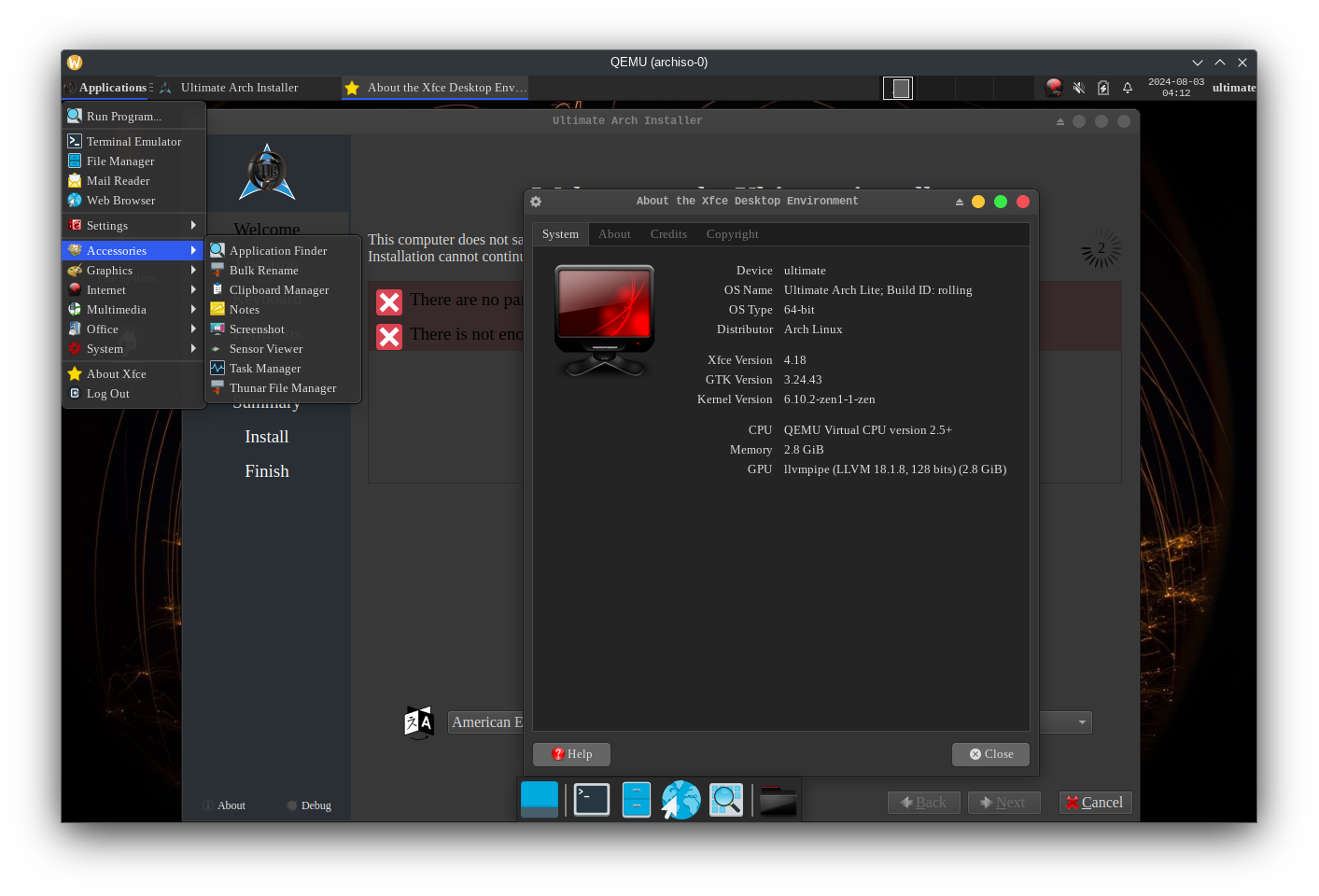Click Close button in About Xfce dialog
1319x896 pixels.
tap(990, 754)
